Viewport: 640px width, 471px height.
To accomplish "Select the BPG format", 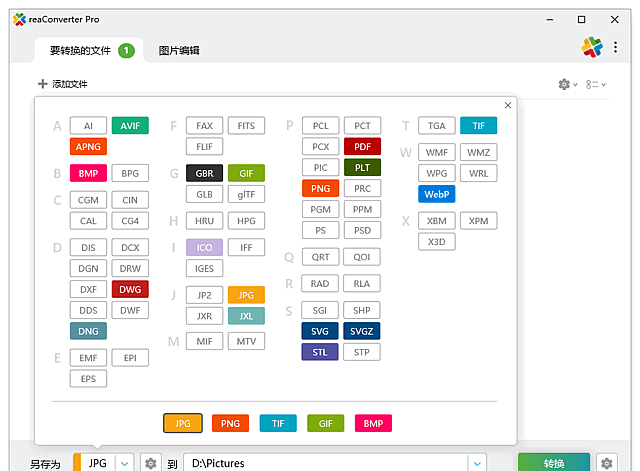I will click(130, 173).
